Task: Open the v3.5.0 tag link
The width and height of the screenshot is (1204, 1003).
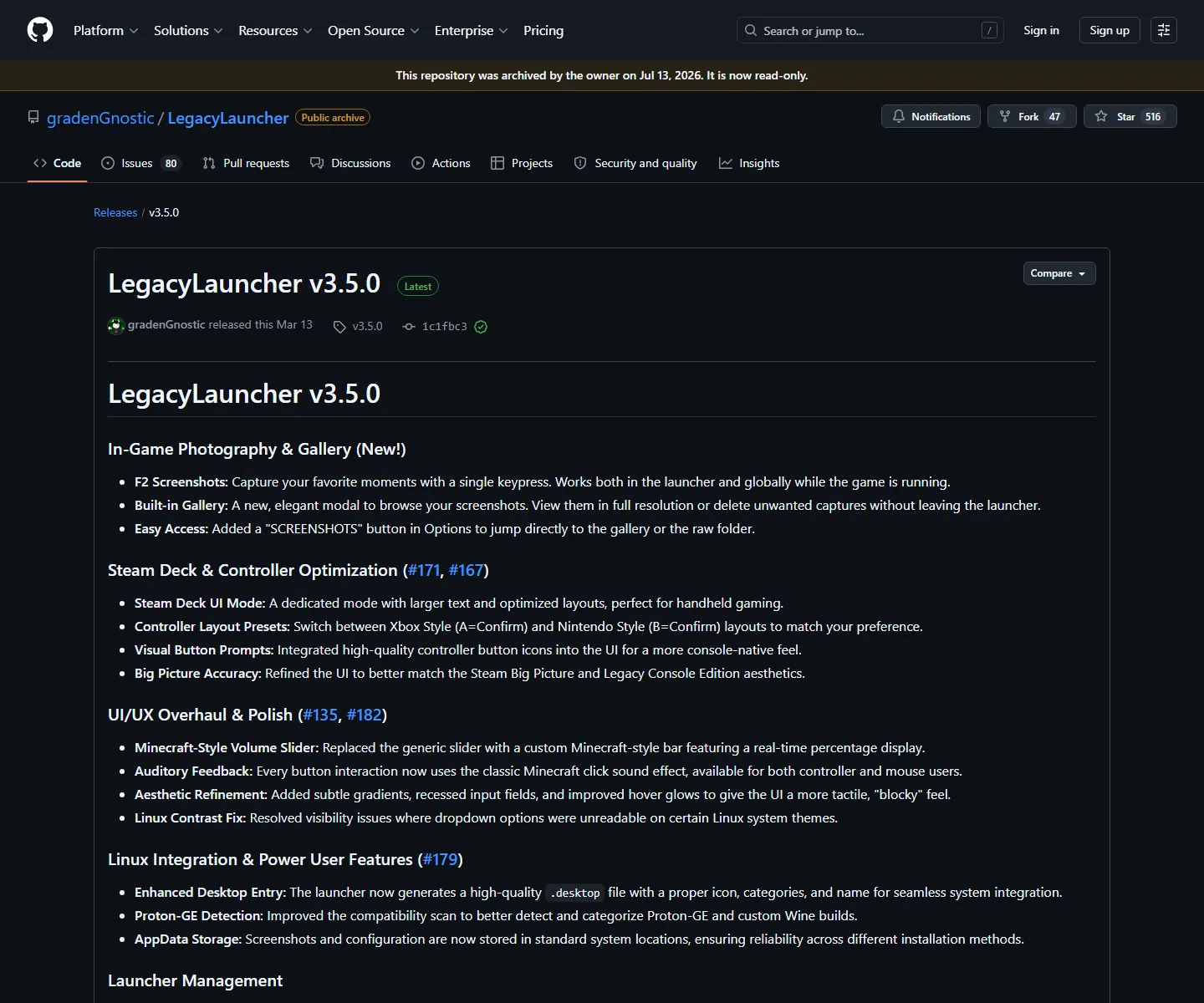Action: pyautogui.click(x=367, y=326)
